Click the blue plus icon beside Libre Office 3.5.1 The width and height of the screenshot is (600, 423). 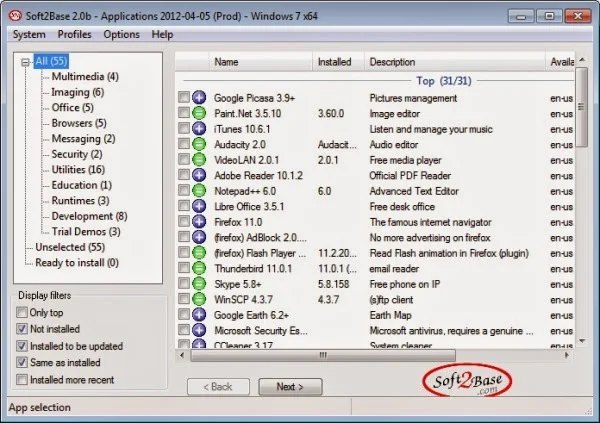[x=199, y=206]
